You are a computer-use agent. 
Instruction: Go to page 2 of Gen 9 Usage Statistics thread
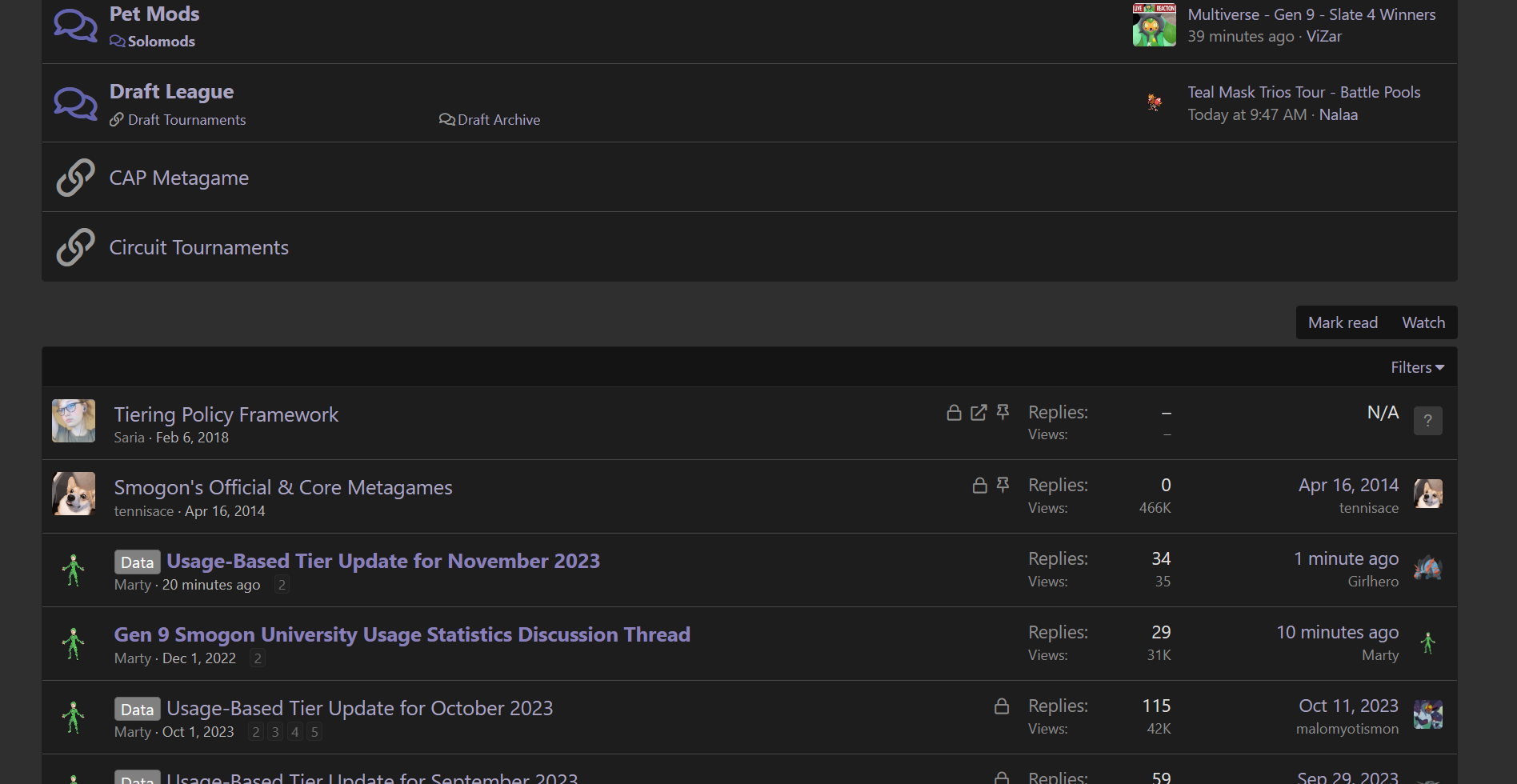click(x=258, y=658)
